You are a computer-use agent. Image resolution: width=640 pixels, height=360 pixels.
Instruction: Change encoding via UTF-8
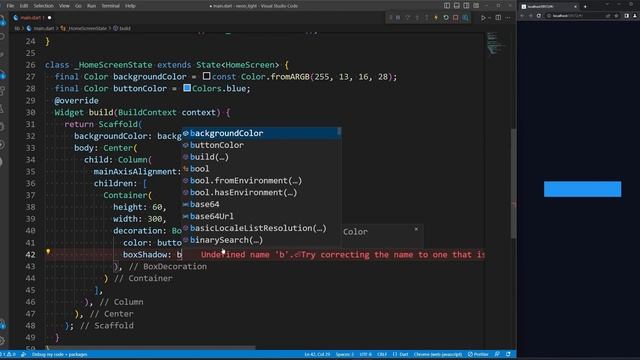(365, 354)
